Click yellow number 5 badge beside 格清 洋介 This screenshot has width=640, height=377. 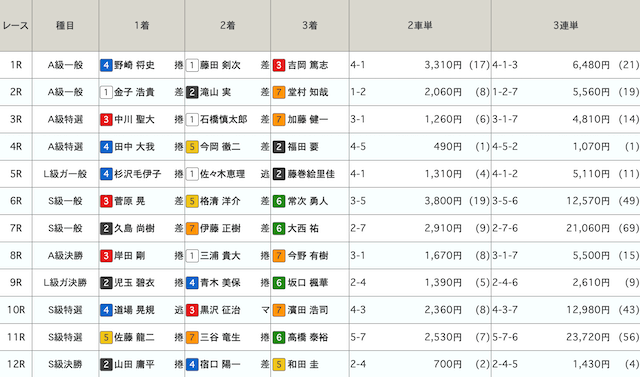(192, 201)
